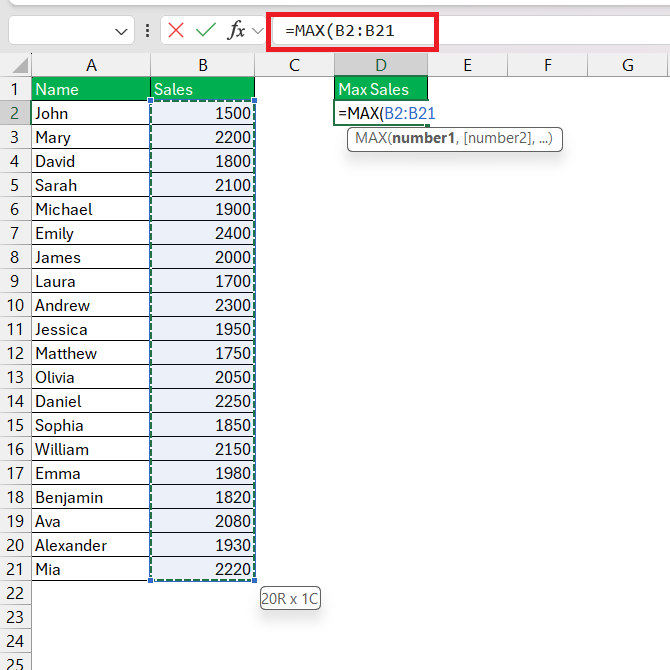Click [number2] argument in function tooltip

[x=498, y=138]
